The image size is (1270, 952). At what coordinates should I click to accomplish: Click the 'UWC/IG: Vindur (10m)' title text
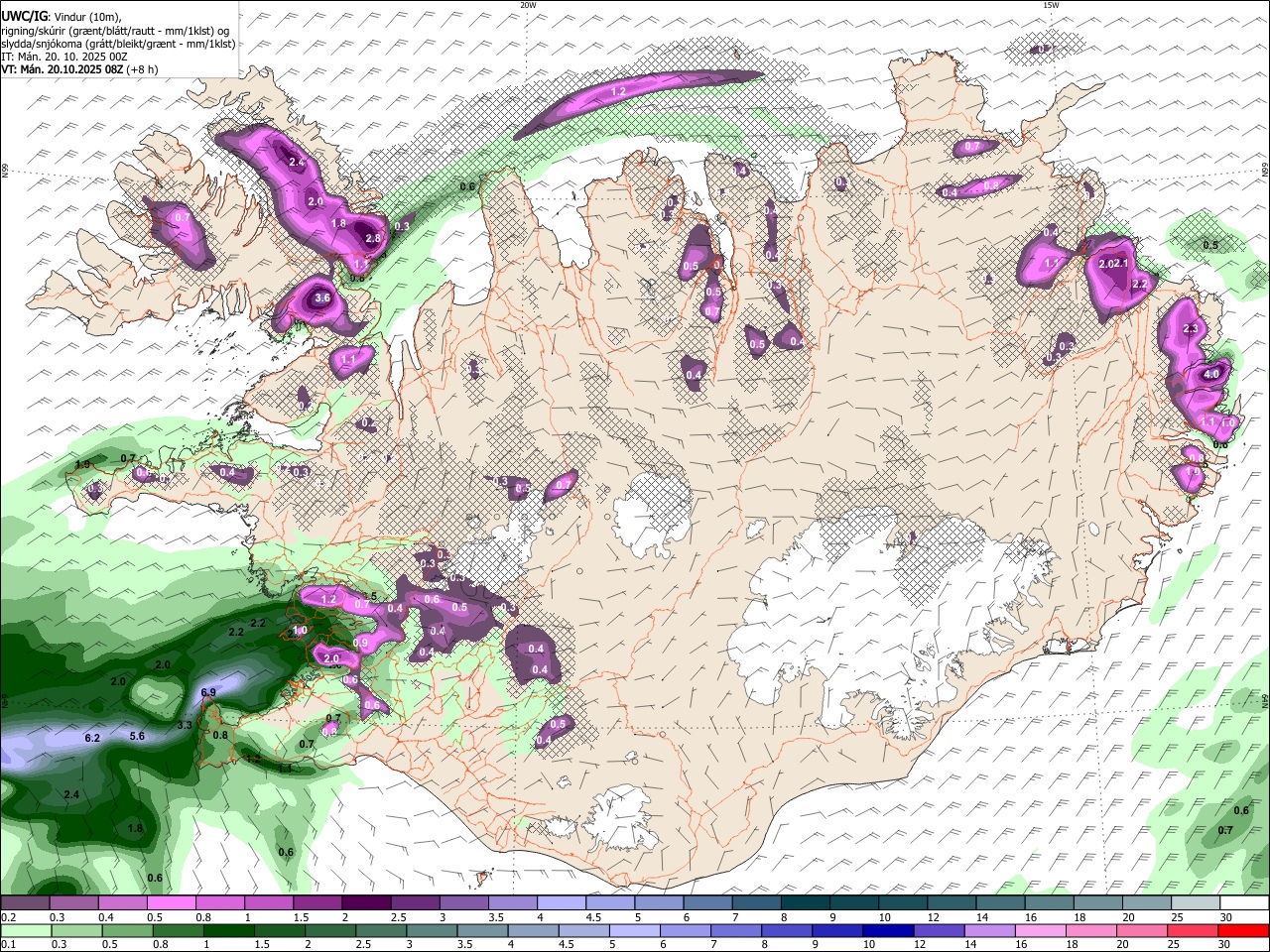tap(61, 17)
